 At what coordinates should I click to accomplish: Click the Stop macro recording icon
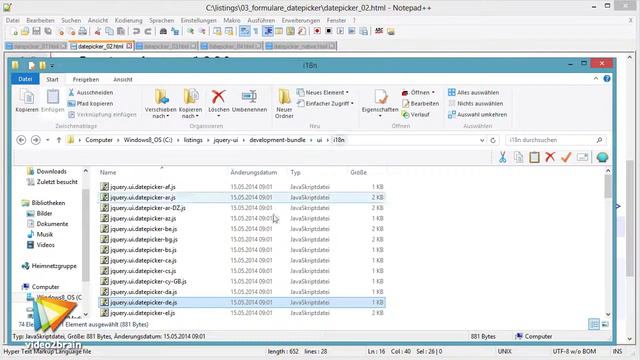[329, 31]
